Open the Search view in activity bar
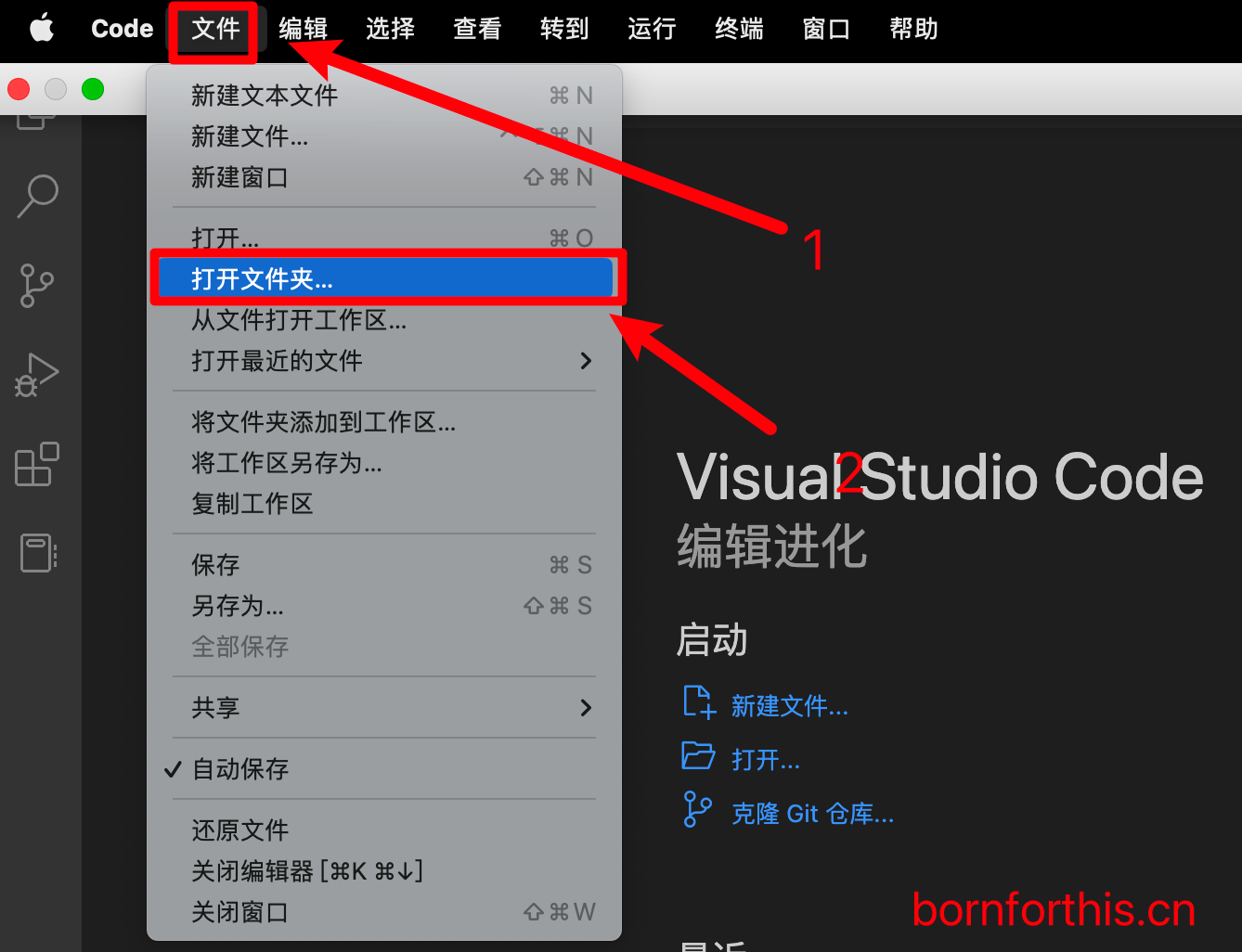Viewport: 1242px width, 952px height. pyautogui.click(x=38, y=197)
